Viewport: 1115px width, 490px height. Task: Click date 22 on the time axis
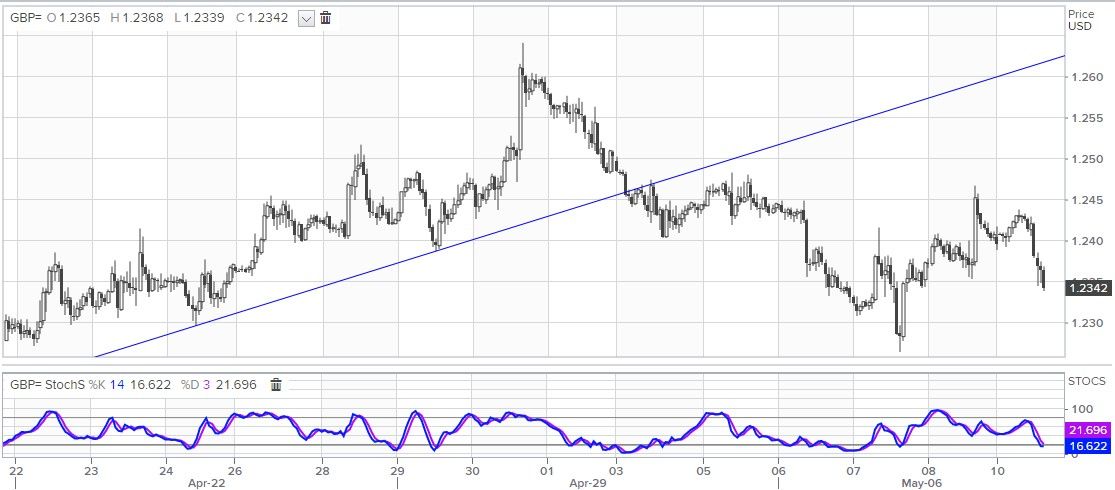pyautogui.click(x=16, y=470)
